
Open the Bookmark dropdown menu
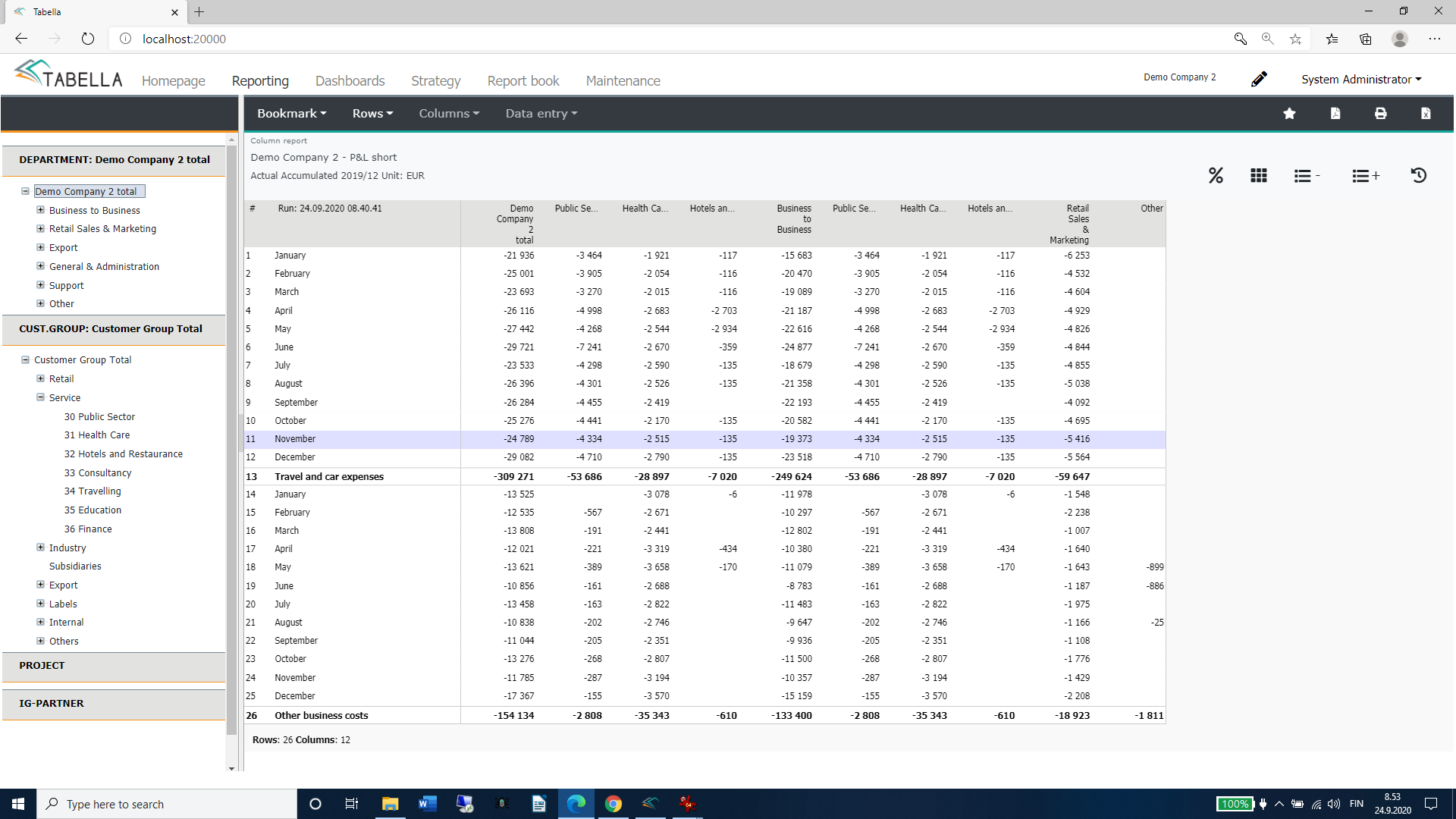coord(292,114)
